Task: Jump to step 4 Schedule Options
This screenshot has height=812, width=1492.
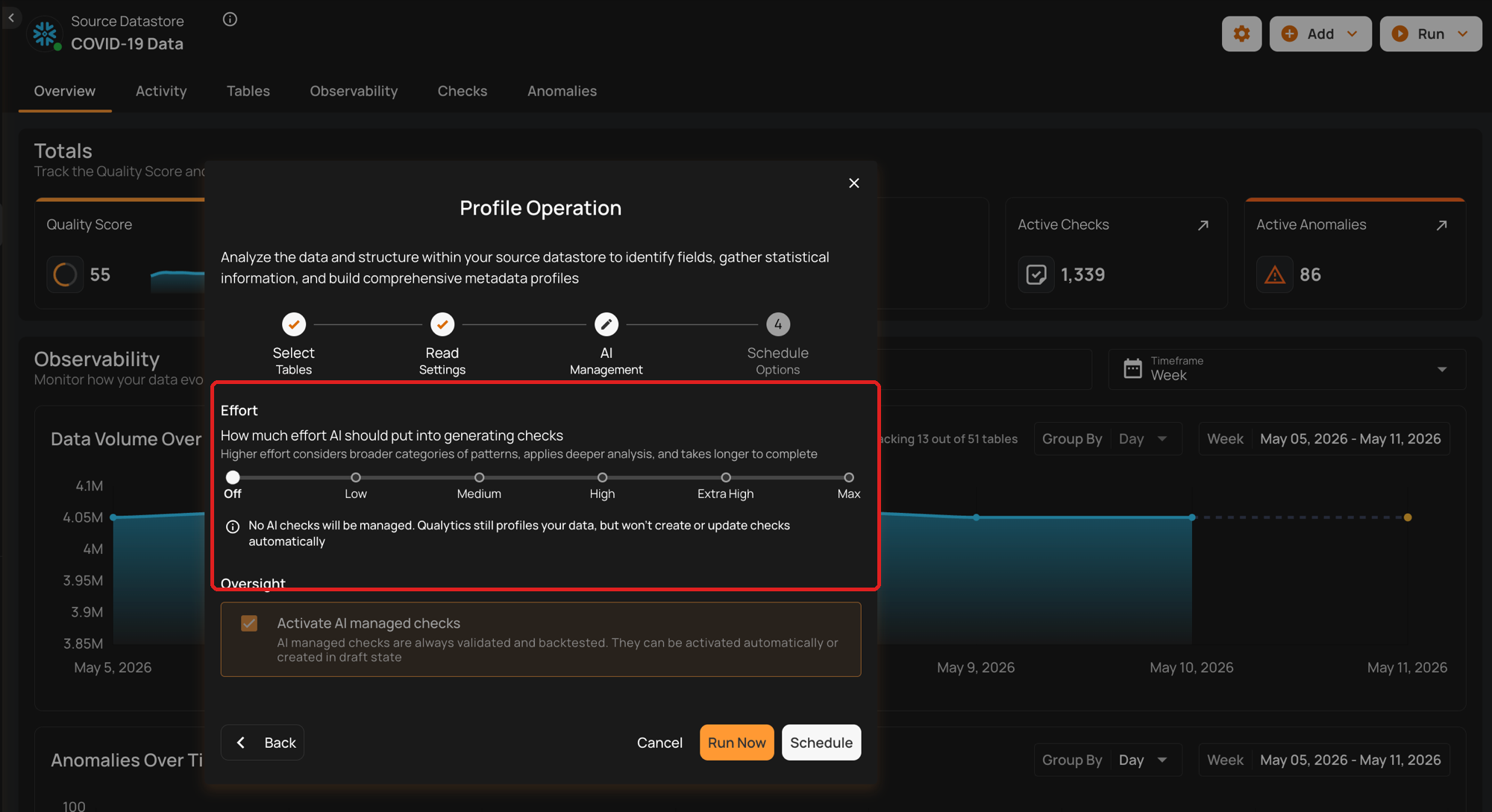Action: point(778,324)
